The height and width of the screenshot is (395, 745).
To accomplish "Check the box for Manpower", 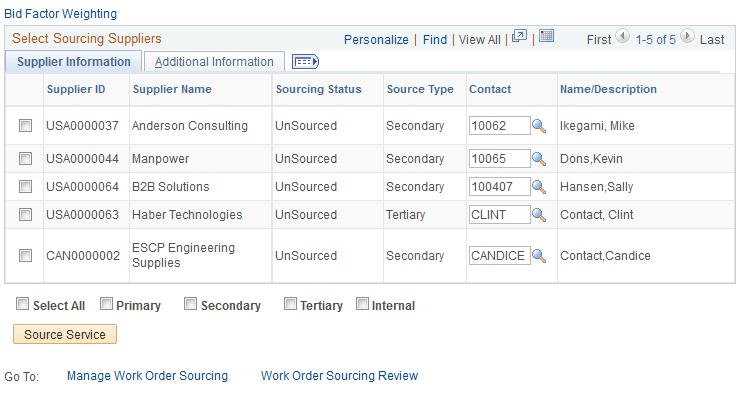I will (x=25, y=159).
